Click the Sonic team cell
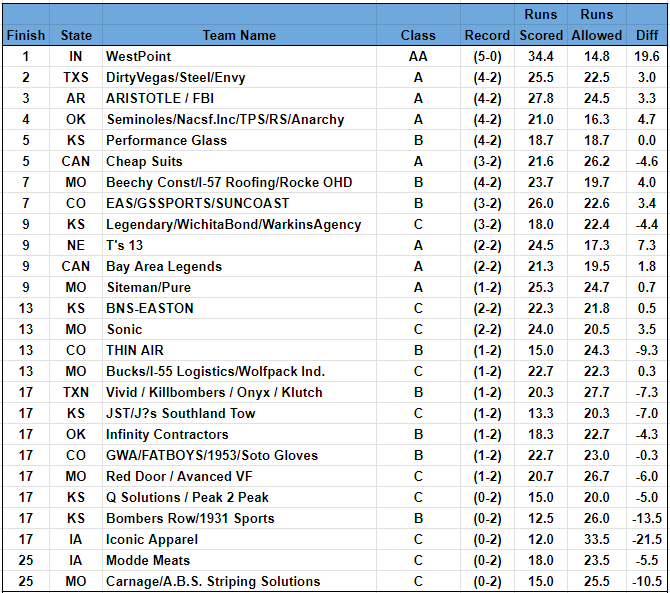This screenshot has height=593, width=670. (x=239, y=329)
